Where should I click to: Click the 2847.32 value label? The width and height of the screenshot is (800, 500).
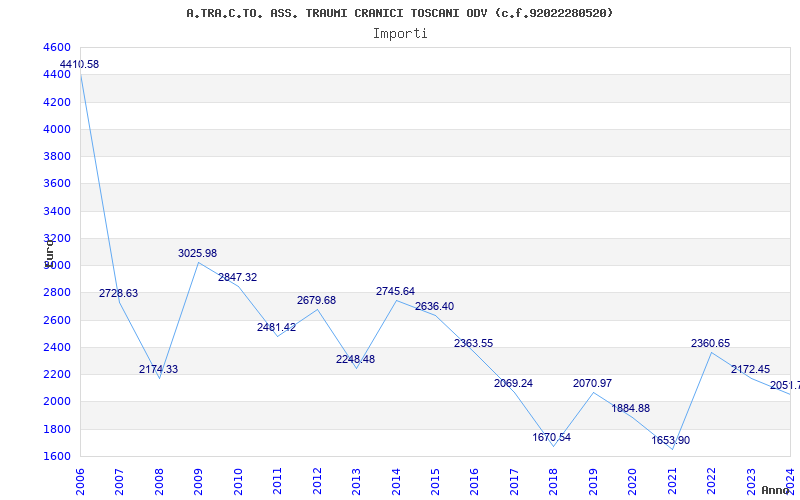[x=237, y=278]
